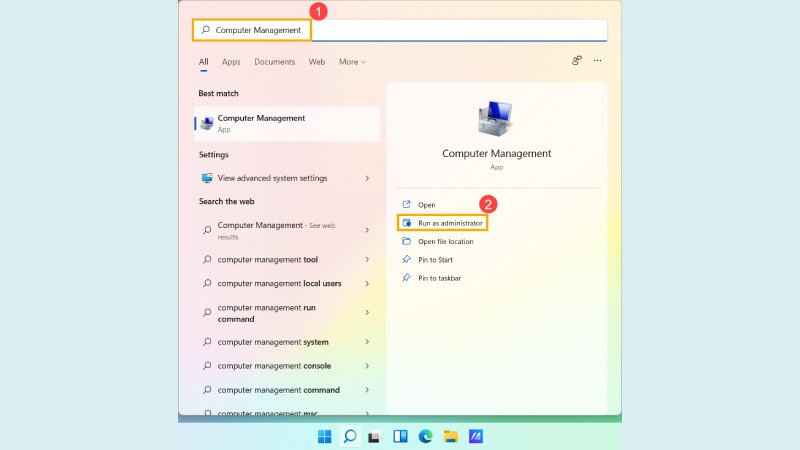This screenshot has width=800, height=450.
Task: Expand computer management system chevron
Action: 367,342
